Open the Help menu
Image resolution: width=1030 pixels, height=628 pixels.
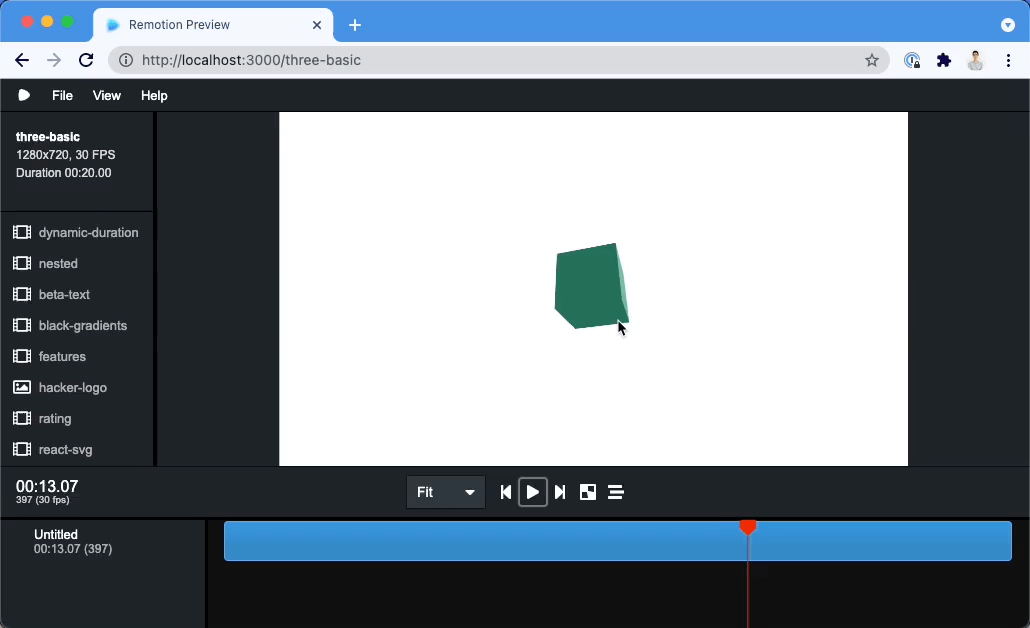[x=154, y=96]
